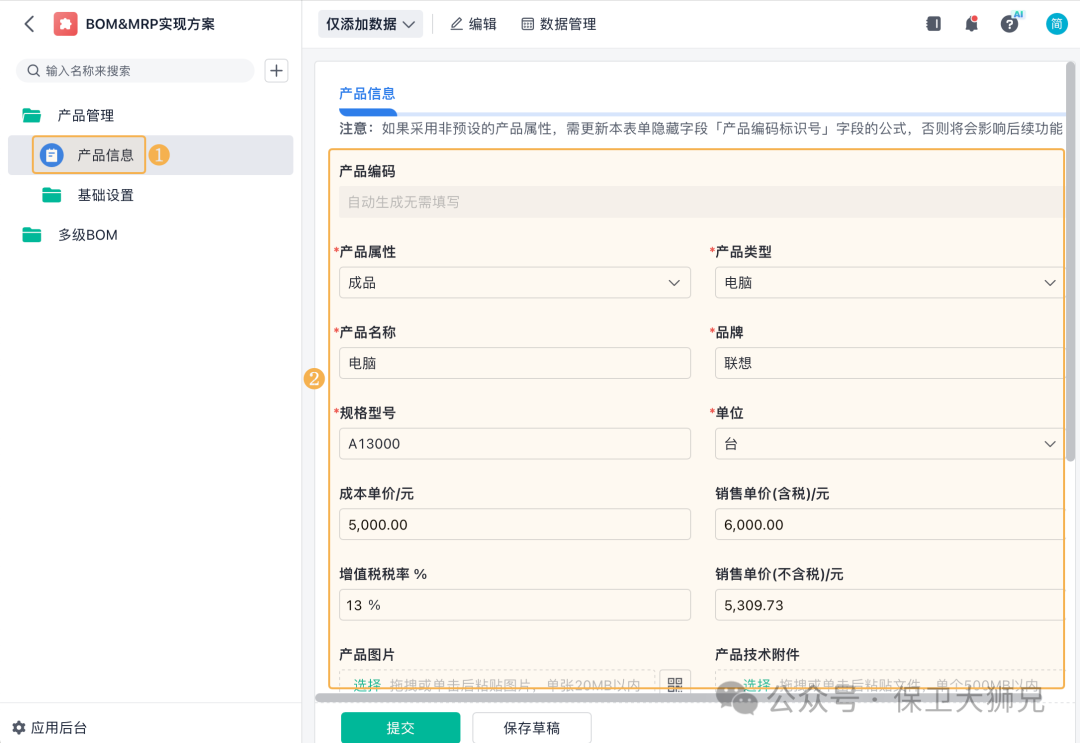This screenshot has width=1080, height=743.
Task: Click 编辑 in the top toolbar
Action: [473, 24]
